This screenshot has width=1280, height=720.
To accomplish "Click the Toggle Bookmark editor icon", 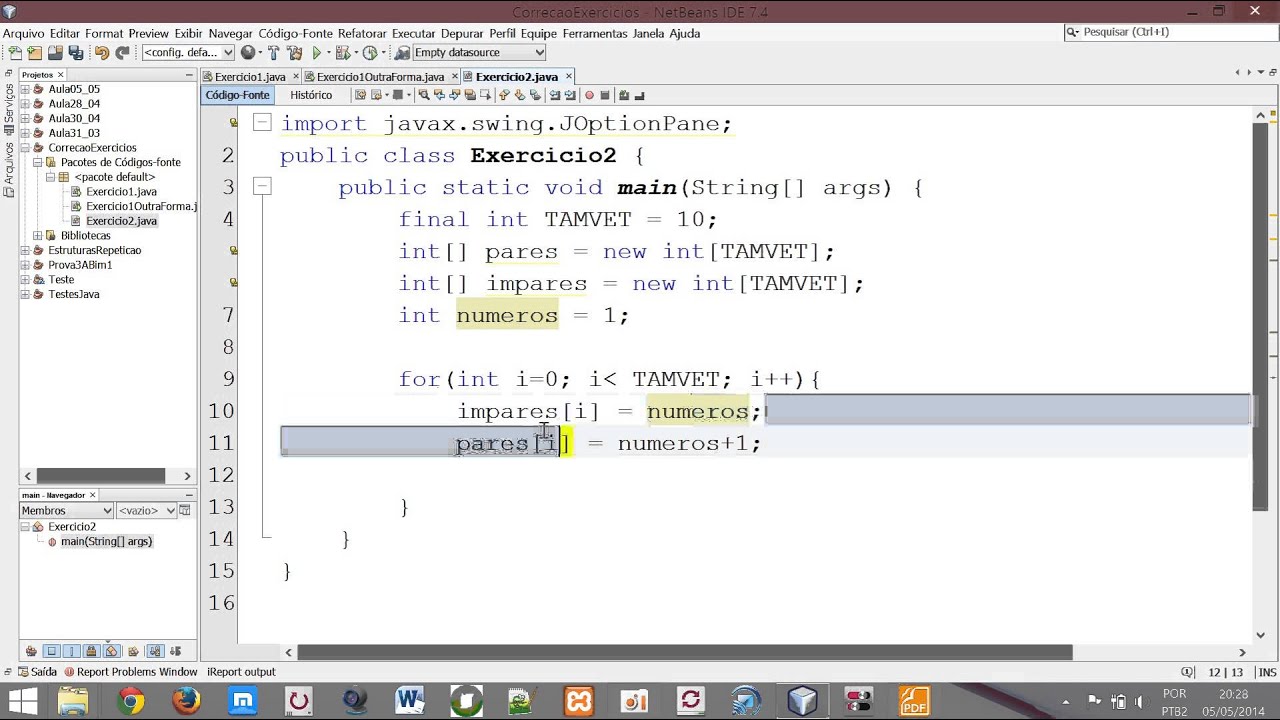I will pyautogui.click(x=535, y=95).
